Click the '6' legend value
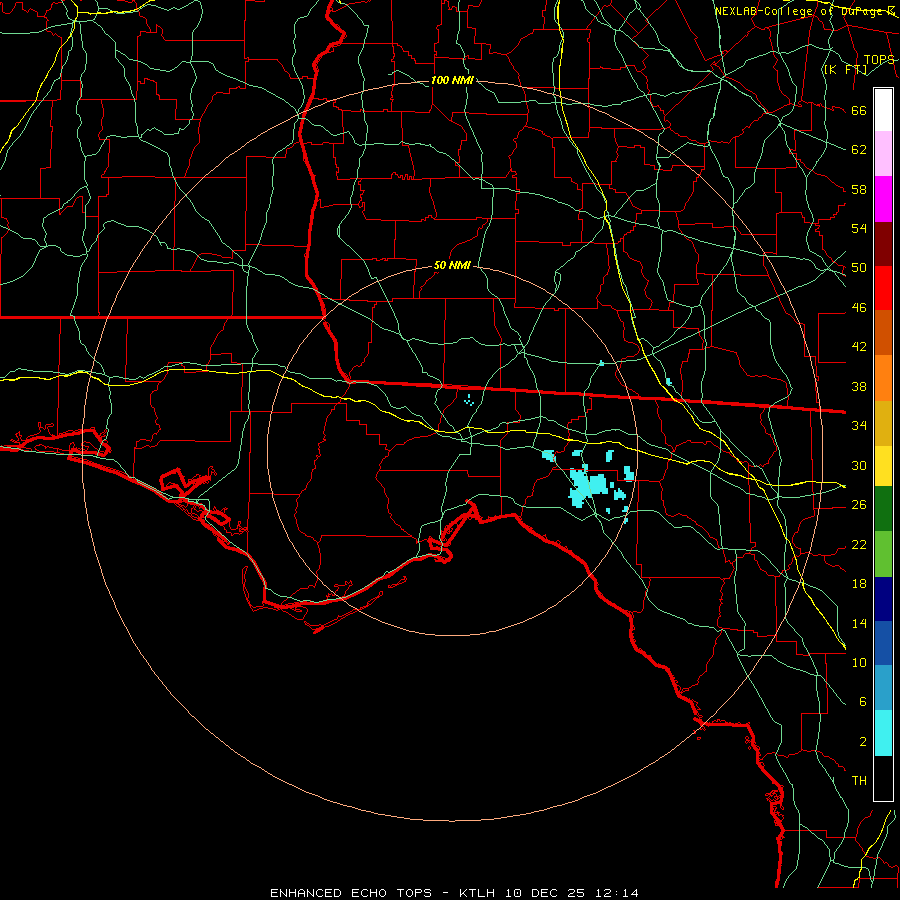The width and height of the screenshot is (900, 900). point(862,702)
